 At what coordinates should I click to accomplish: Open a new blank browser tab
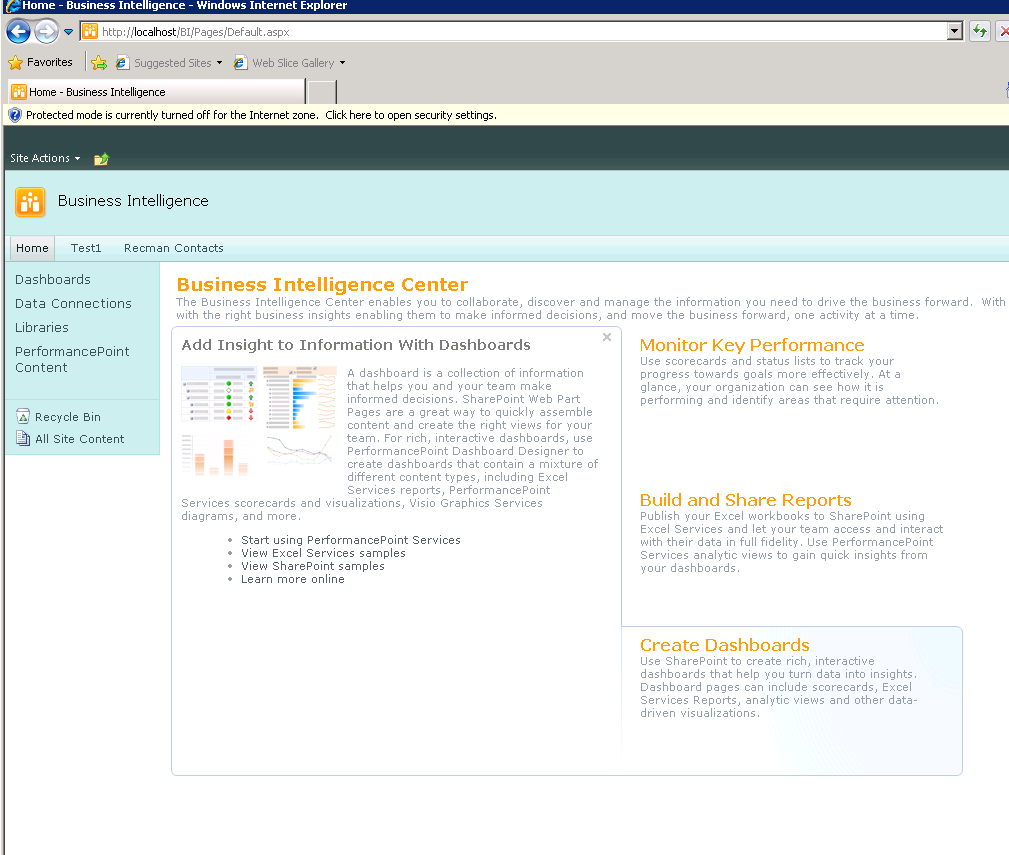pyautogui.click(x=322, y=92)
